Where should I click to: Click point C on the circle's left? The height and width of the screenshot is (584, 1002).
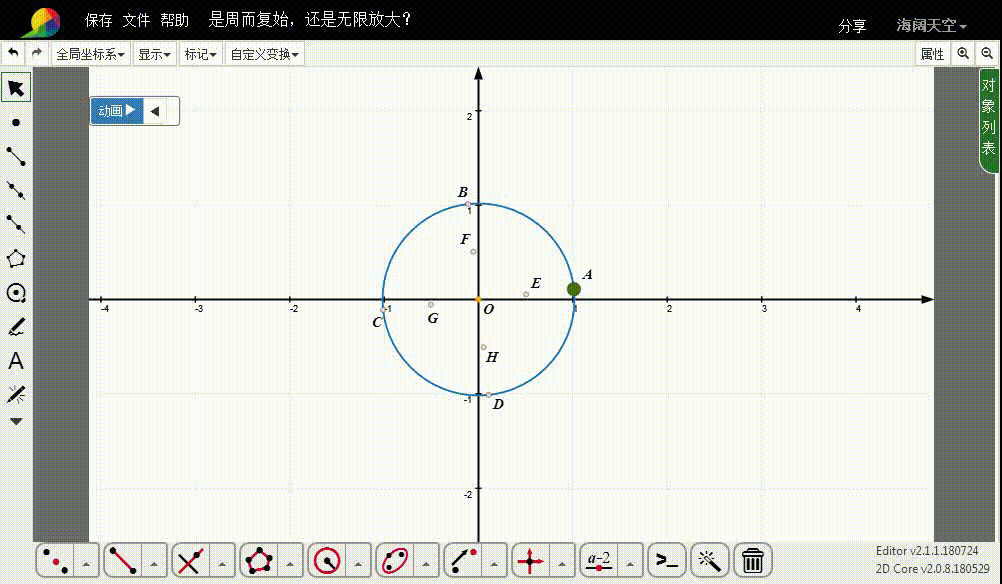[x=383, y=310]
